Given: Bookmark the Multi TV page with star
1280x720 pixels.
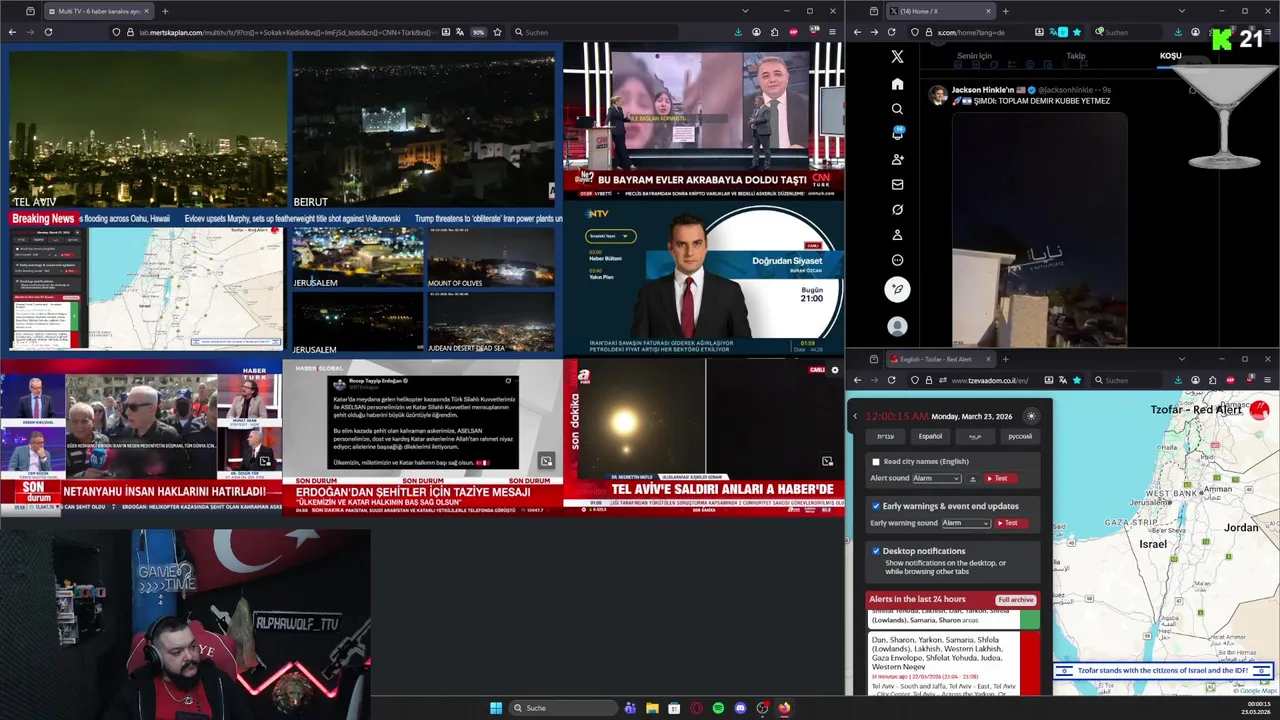Looking at the screenshot, I should [x=497, y=32].
